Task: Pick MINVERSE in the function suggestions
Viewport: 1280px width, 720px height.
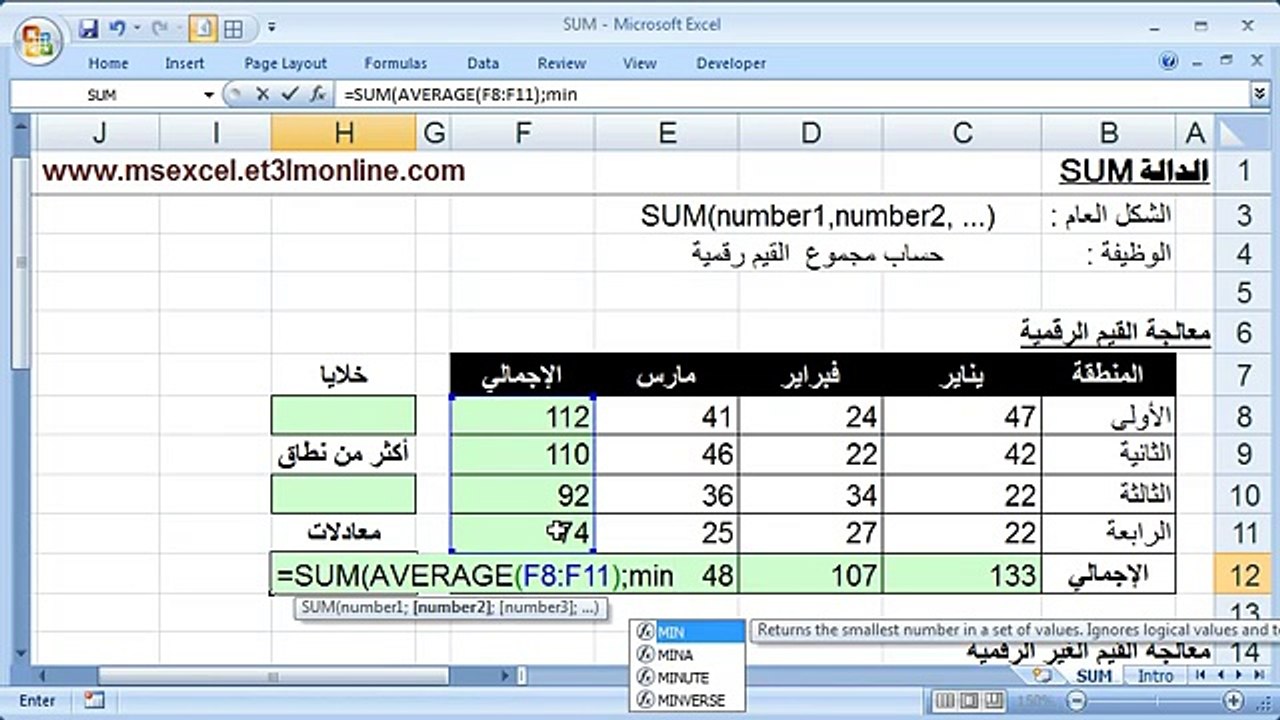Action: point(688,701)
